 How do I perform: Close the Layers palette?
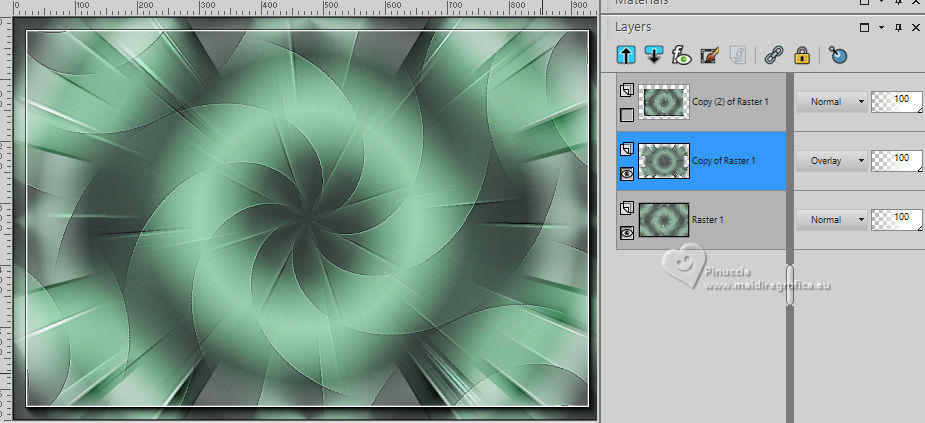pos(916,28)
